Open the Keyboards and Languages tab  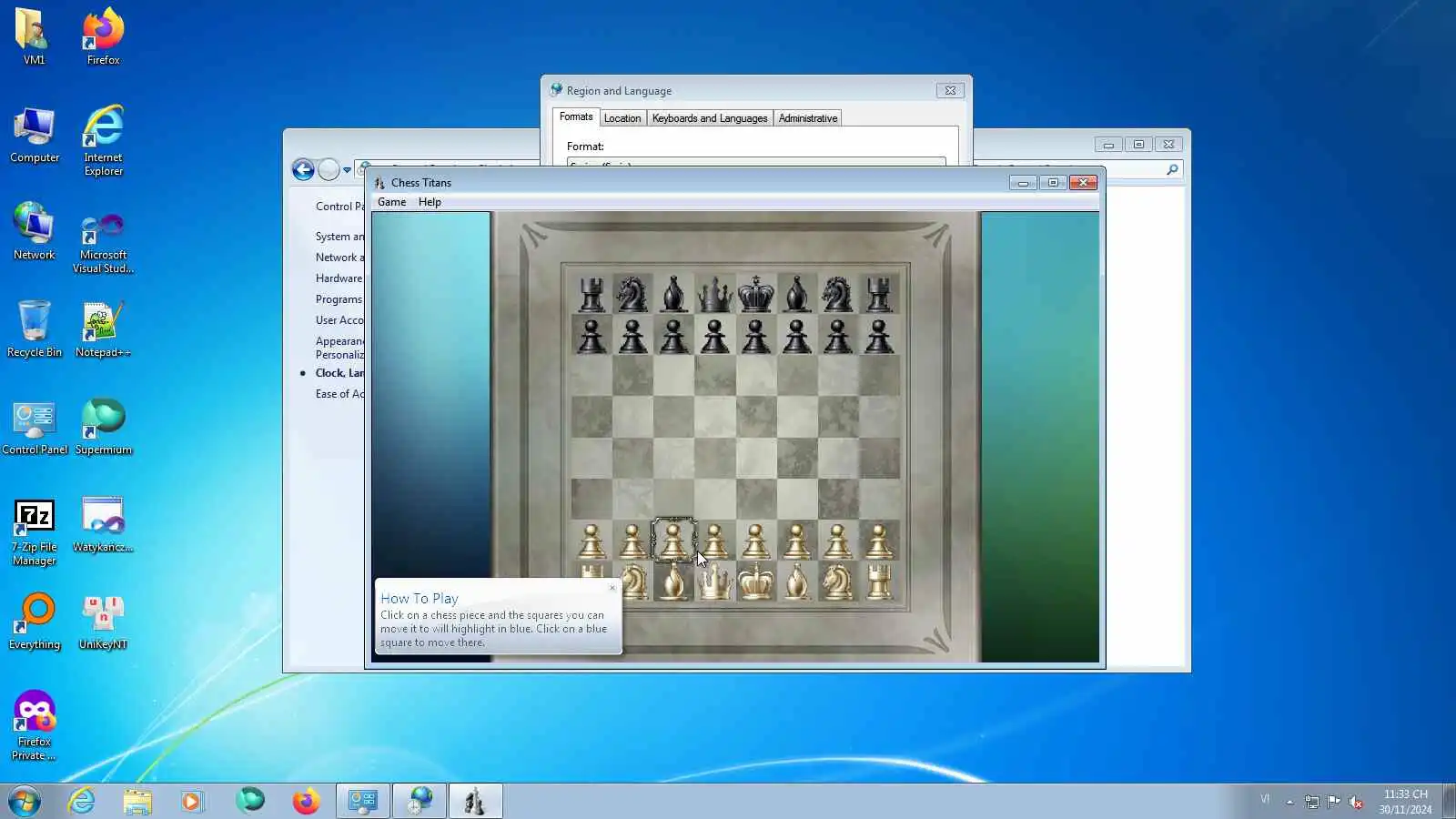coord(710,118)
